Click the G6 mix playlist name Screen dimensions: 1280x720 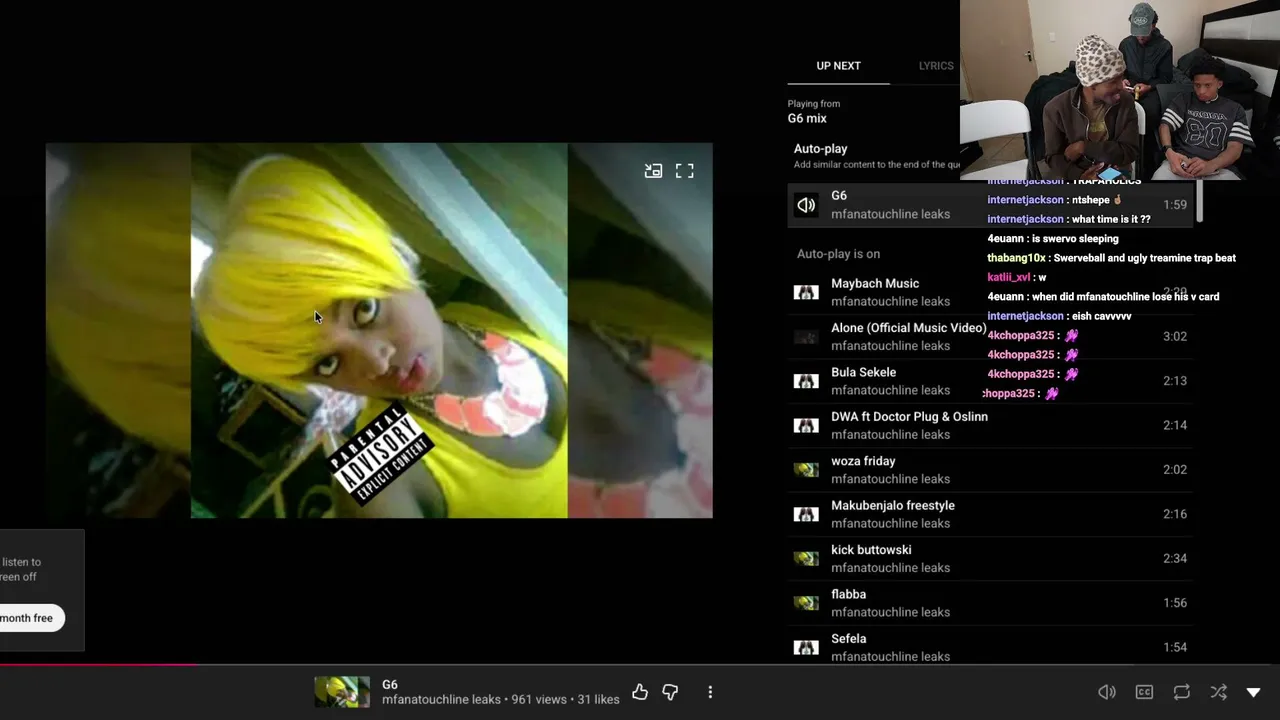[807, 119]
